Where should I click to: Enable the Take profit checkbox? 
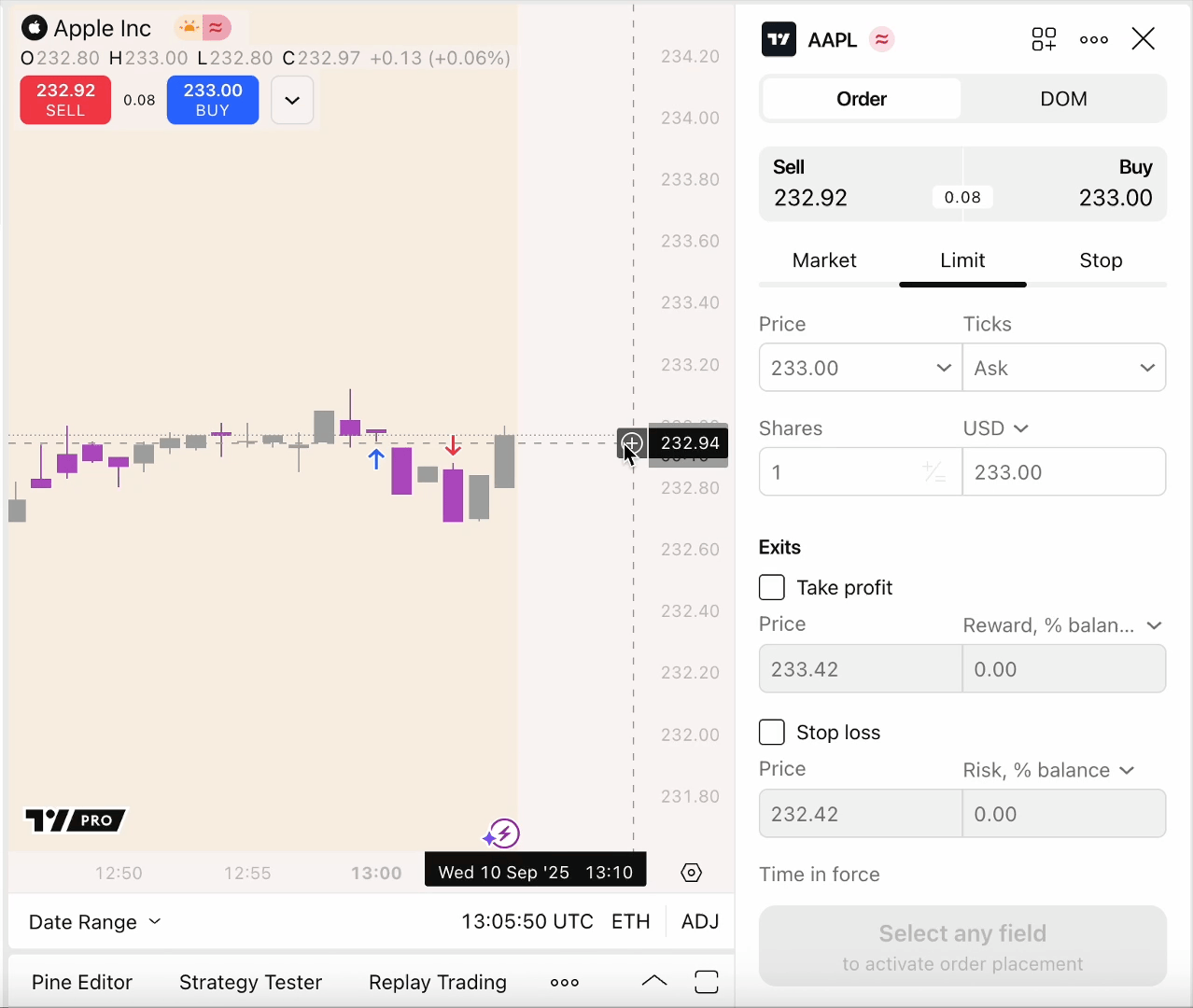coord(772,587)
